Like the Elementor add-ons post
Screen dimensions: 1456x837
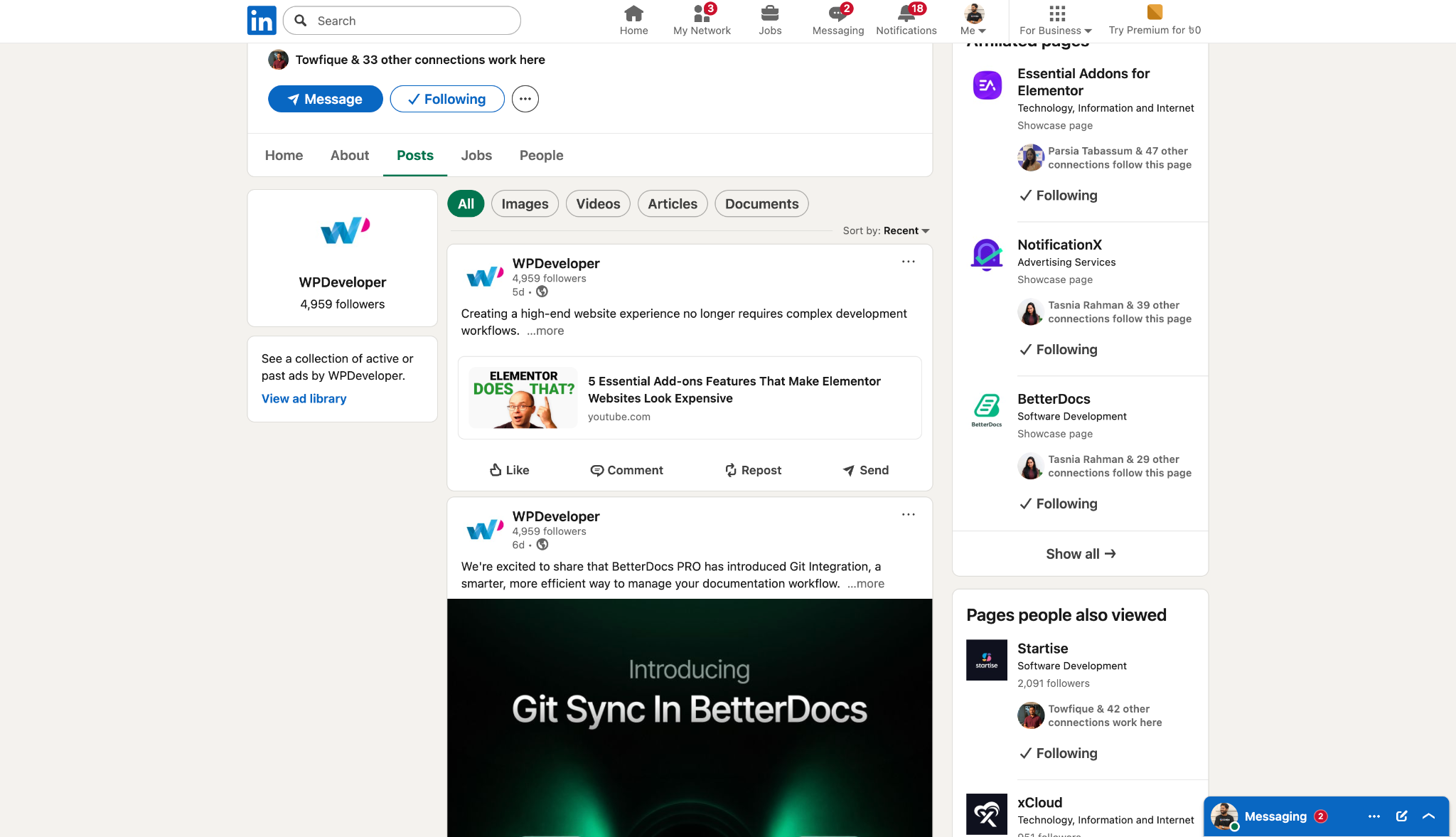[x=510, y=470]
